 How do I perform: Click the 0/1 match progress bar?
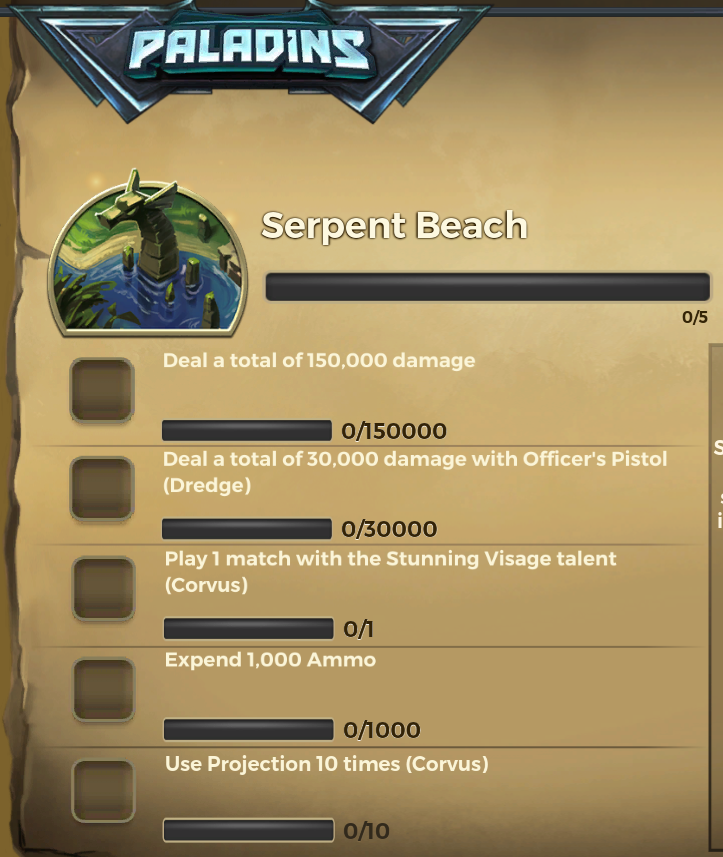249,629
